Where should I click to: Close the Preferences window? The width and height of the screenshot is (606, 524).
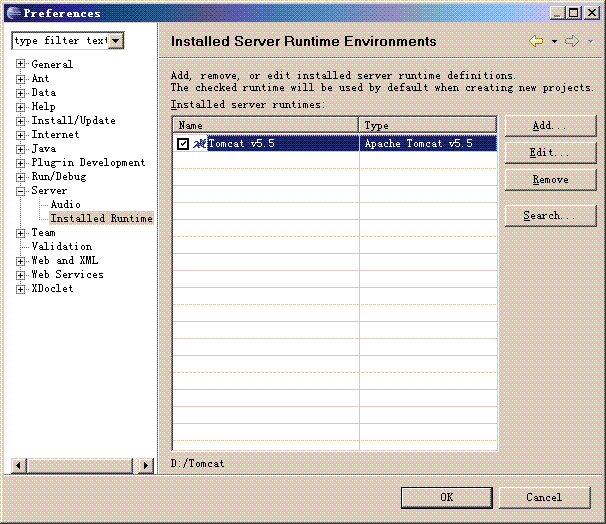click(x=592, y=13)
